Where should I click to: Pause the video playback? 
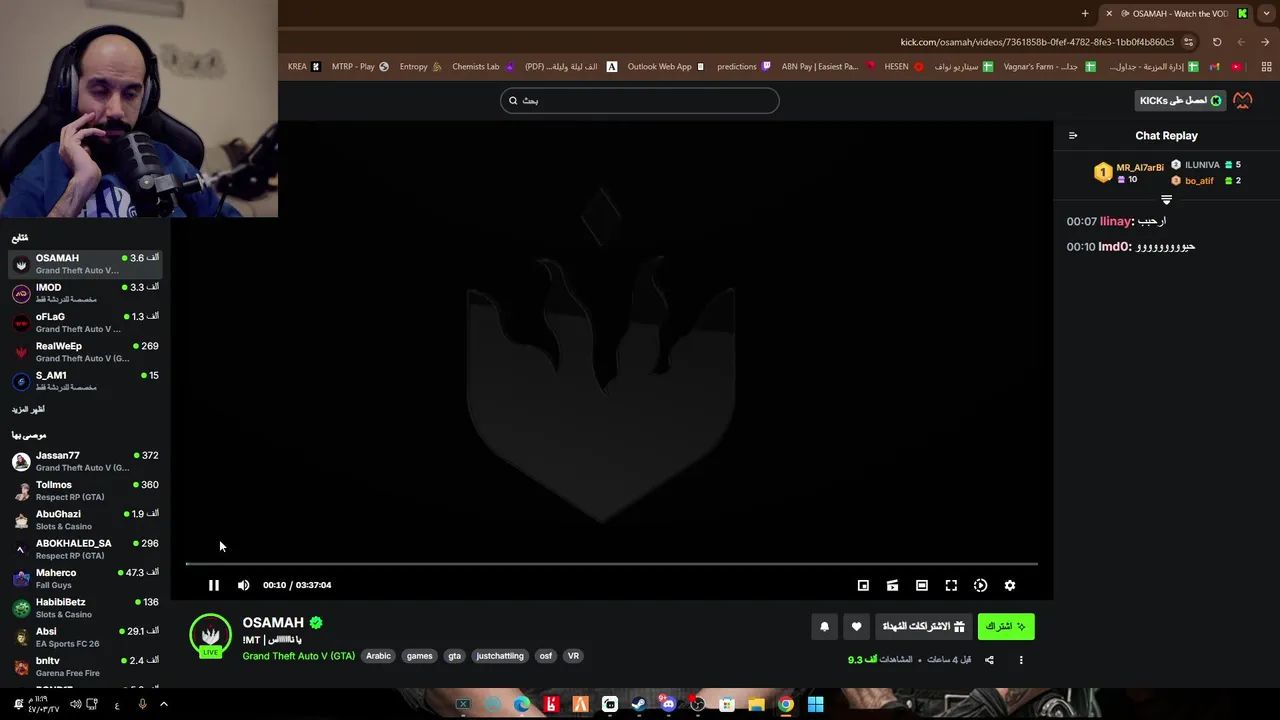tap(213, 585)
